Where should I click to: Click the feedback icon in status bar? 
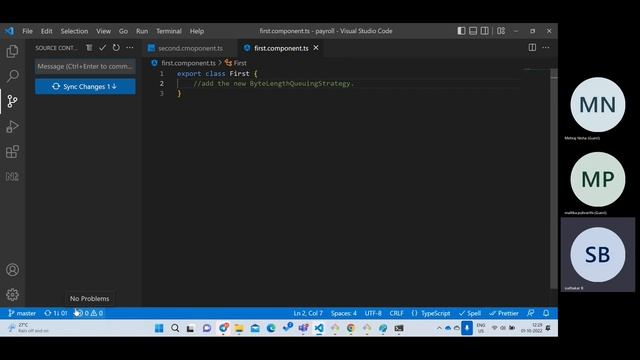(530, 313)
